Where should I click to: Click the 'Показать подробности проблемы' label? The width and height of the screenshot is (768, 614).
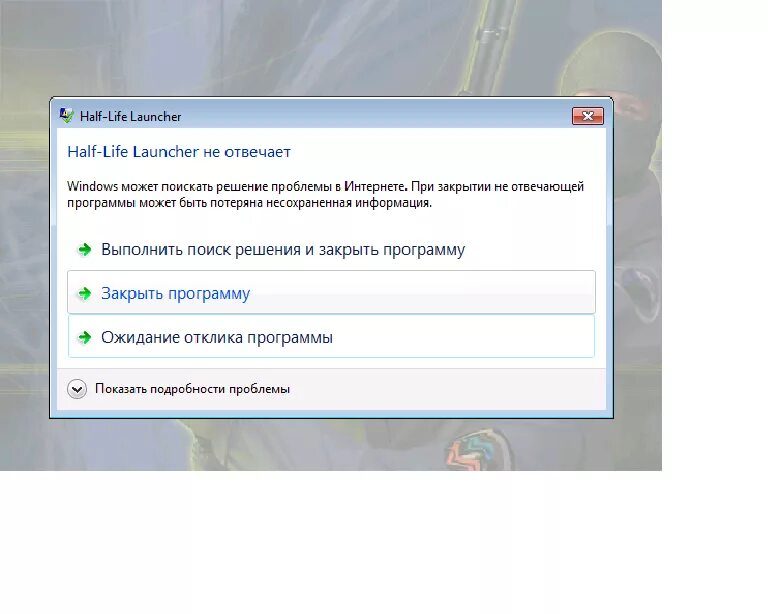(192, 389)
